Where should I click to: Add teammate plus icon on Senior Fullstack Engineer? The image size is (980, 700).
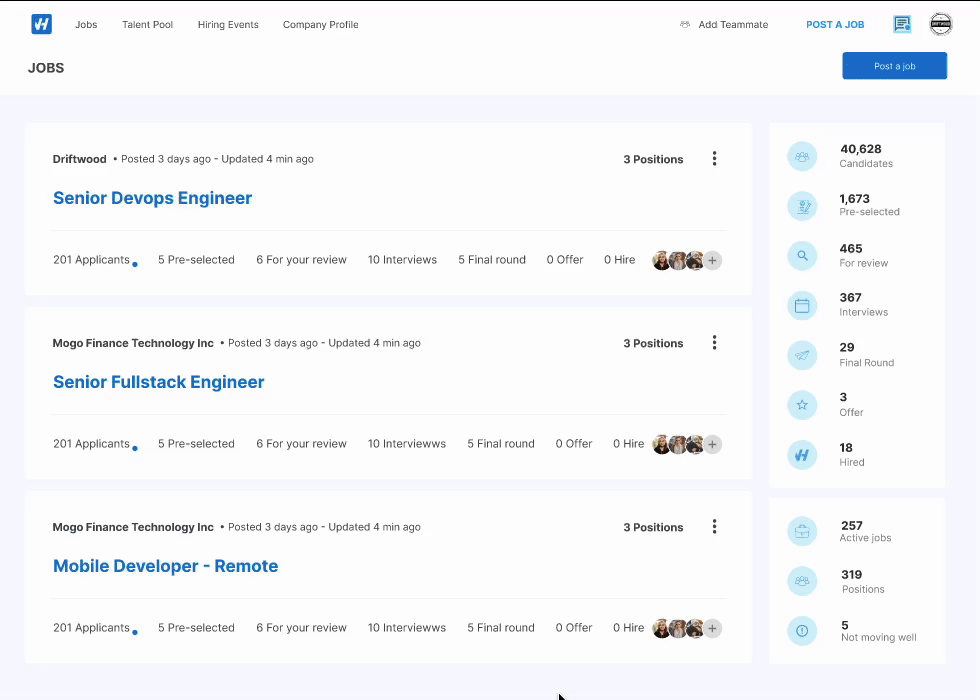click(712, 444)
